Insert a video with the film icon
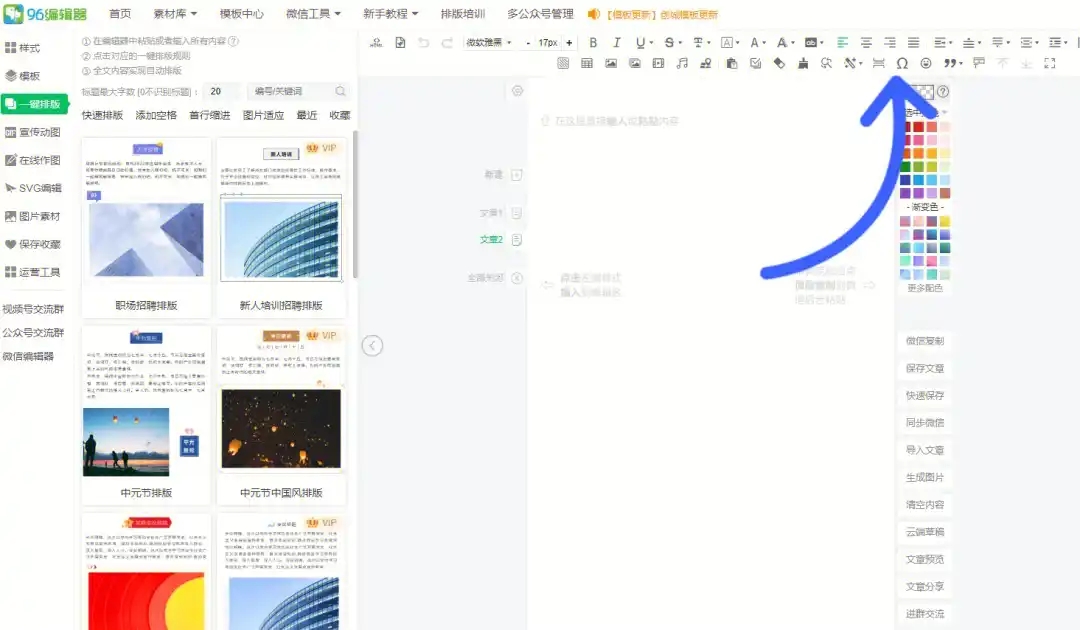Screen dimensions: 1080x630 click(x=658, y=63)
